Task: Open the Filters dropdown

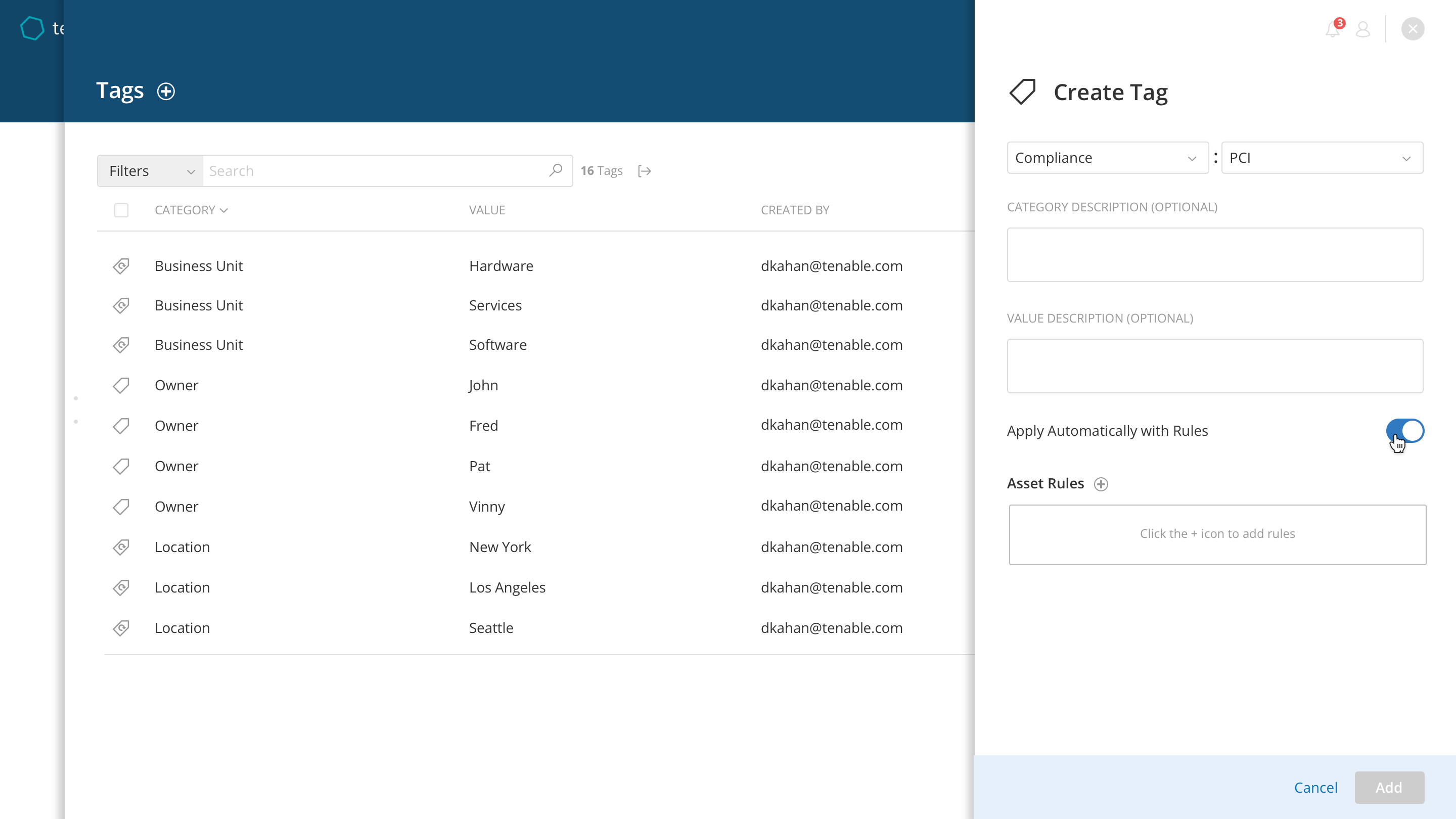Action: (150, 171)
